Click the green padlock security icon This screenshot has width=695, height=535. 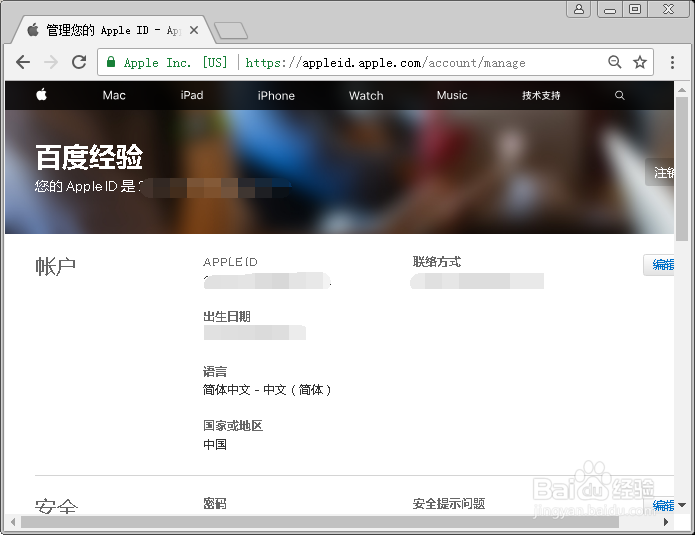(x=111, y=62)
